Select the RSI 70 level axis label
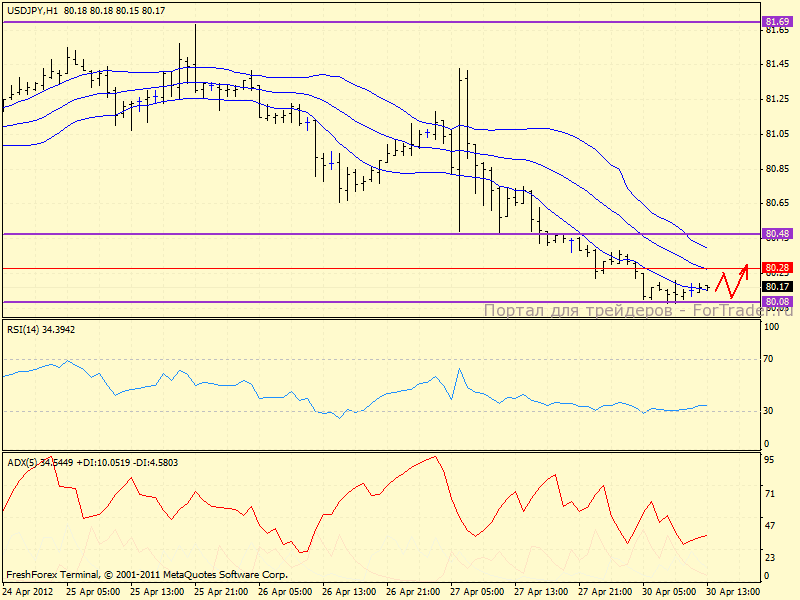The height and width of the screenshot is (600, 800). coord(771,359)
